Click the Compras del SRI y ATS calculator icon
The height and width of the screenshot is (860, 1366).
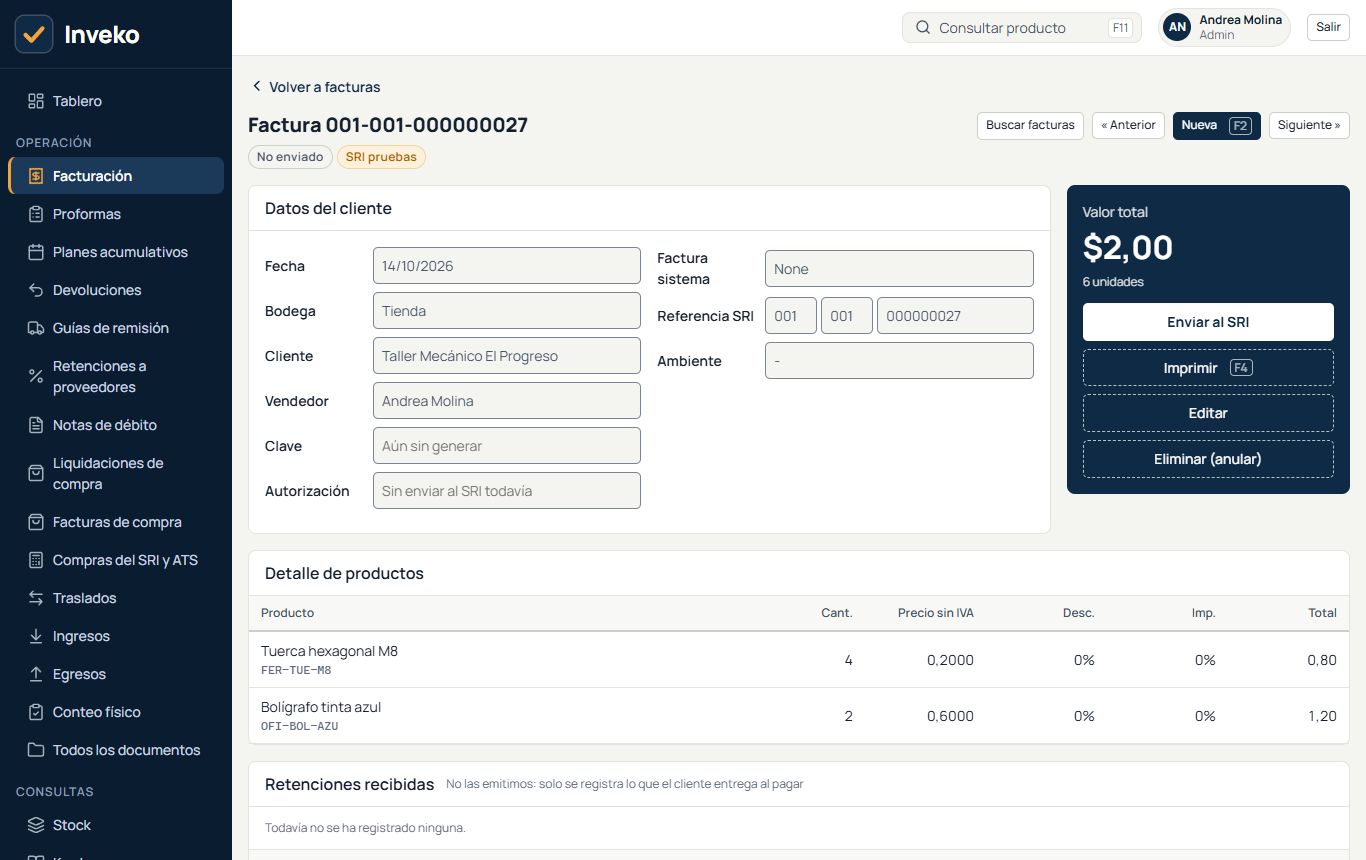click(36, 560)
